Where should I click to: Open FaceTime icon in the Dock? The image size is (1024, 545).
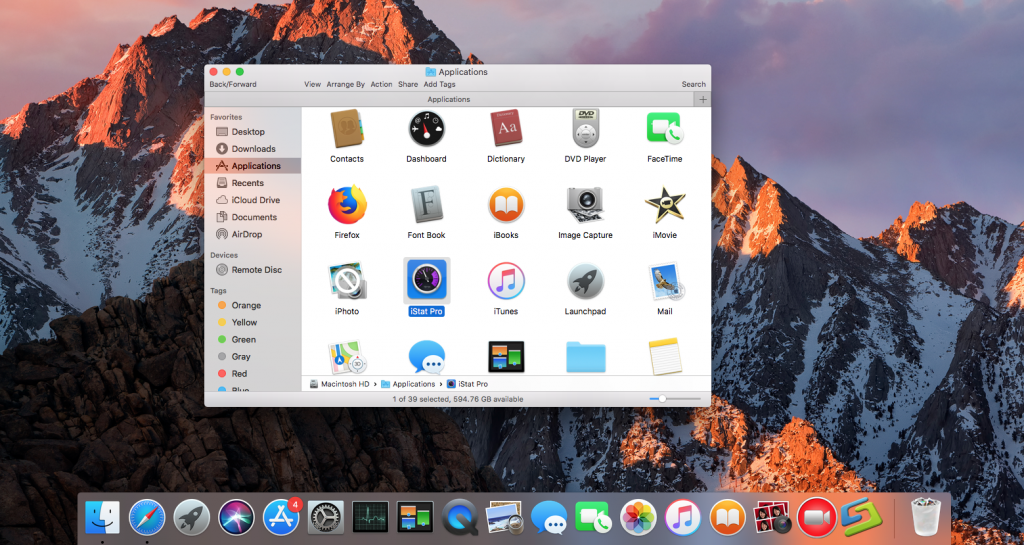click(593, 518)
